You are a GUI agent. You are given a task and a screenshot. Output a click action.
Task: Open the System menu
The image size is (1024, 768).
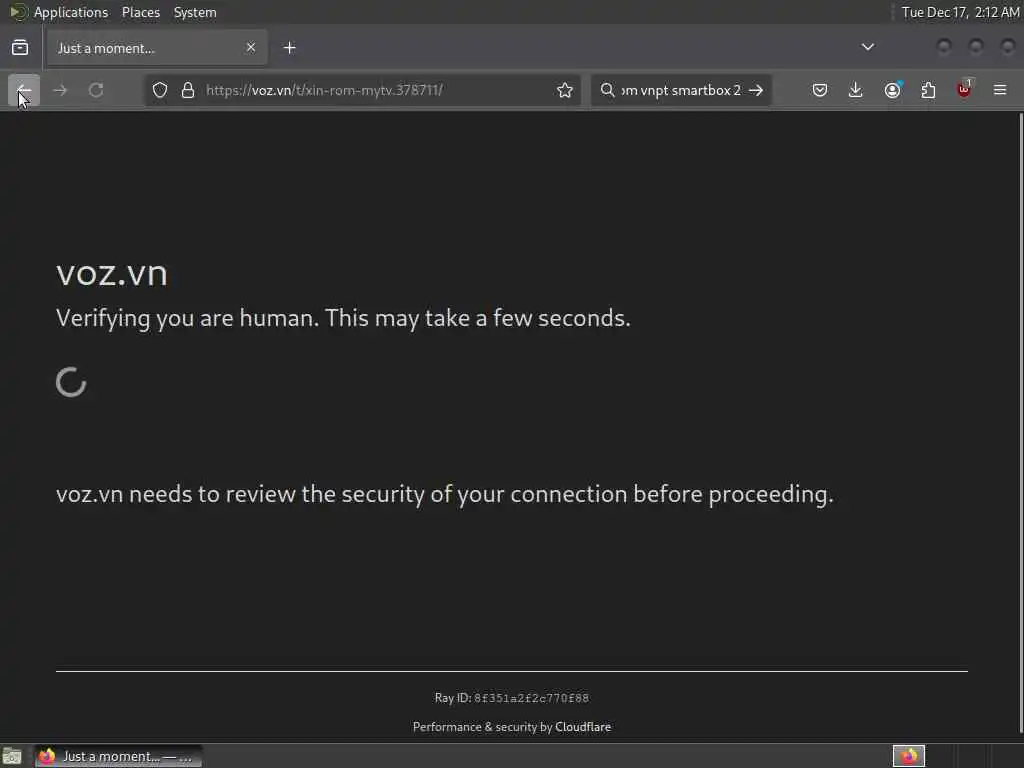pos(195,12)
